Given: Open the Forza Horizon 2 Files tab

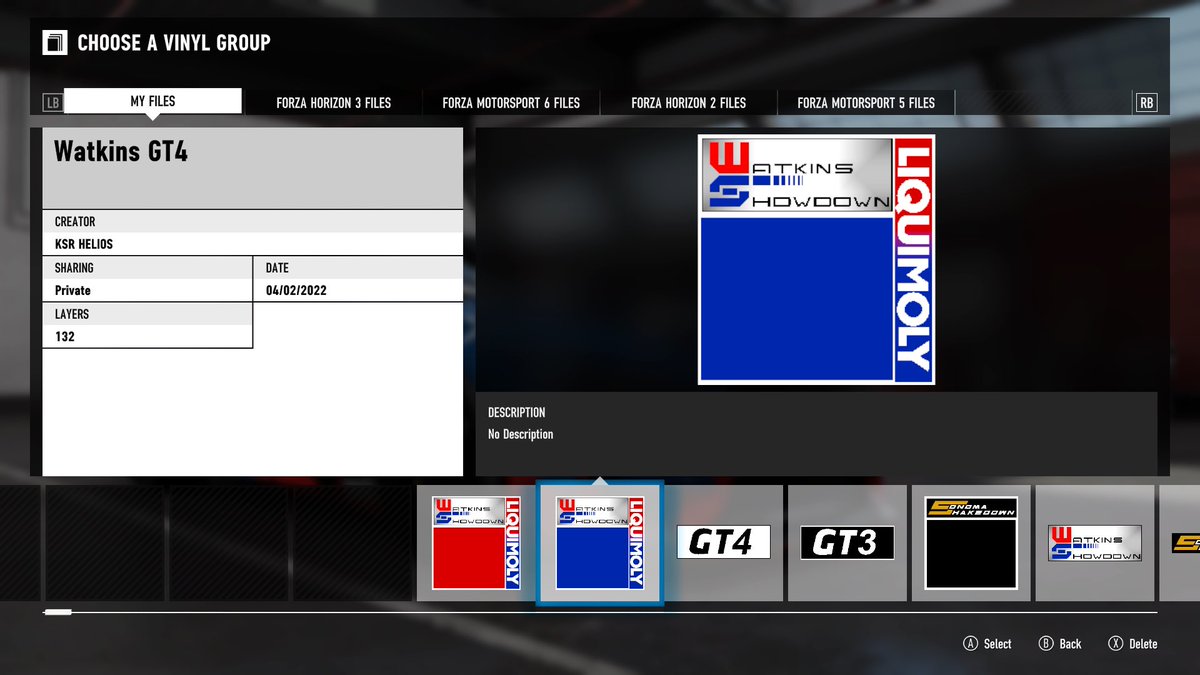Looking at the screenshot, I should point(688,102).
